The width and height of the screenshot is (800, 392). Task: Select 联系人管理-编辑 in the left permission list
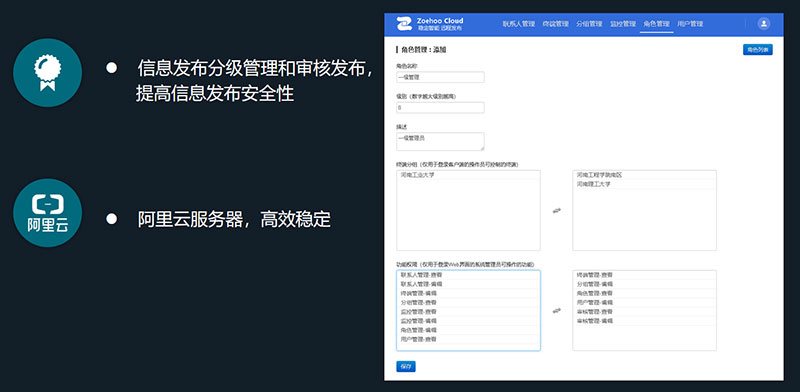468,284
